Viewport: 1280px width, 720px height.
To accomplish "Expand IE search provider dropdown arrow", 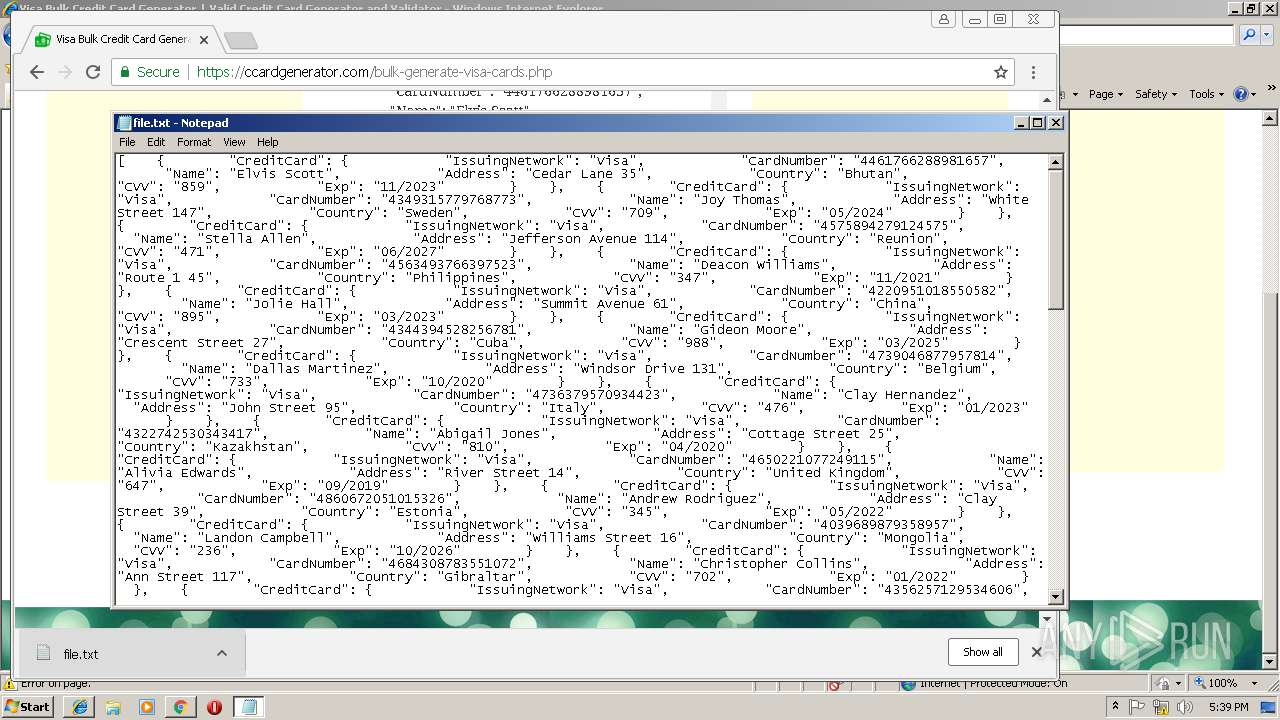I will click(x=1265, y=35).
